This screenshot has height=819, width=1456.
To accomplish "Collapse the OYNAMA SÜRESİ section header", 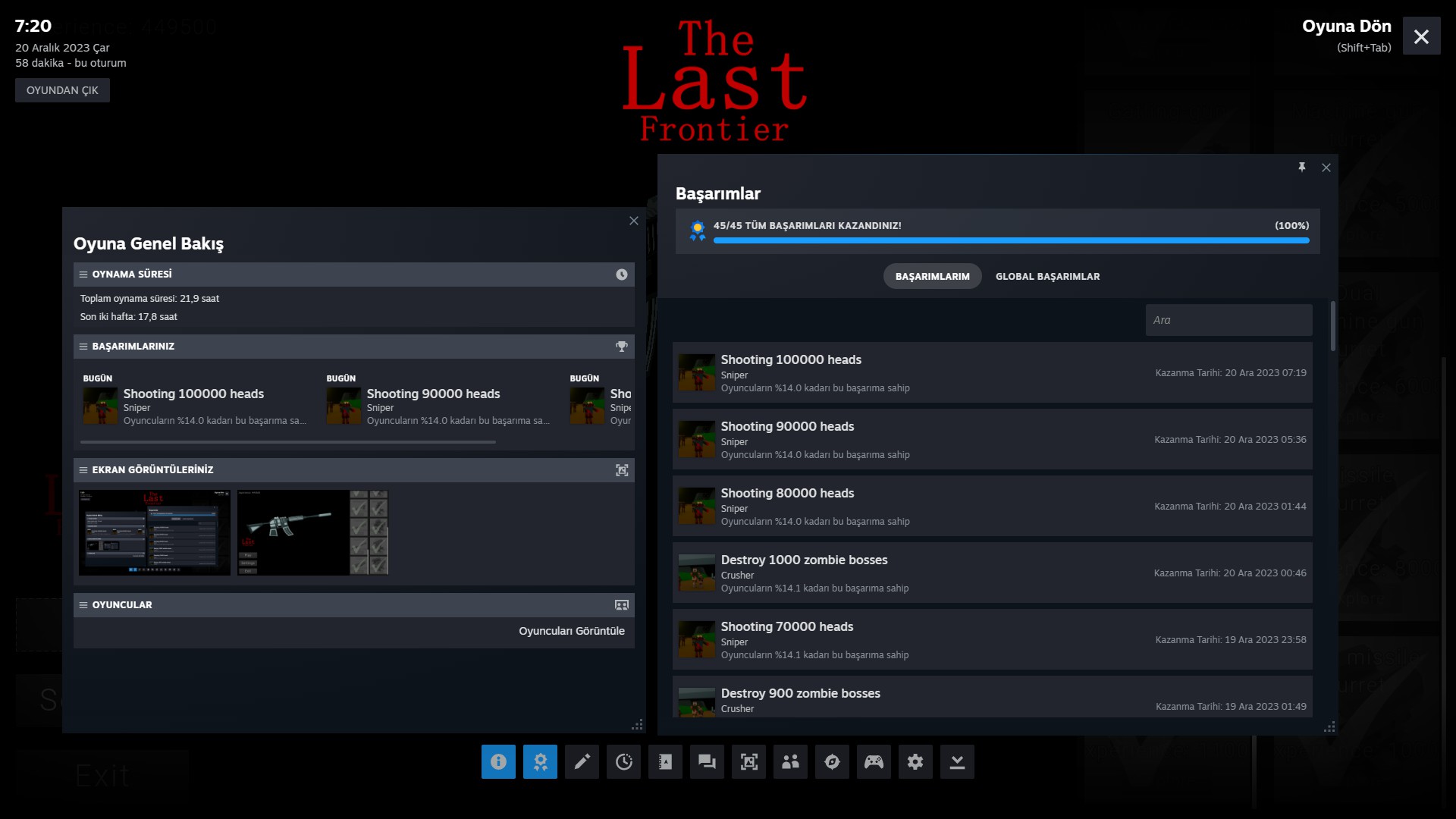I will (132, 275).
